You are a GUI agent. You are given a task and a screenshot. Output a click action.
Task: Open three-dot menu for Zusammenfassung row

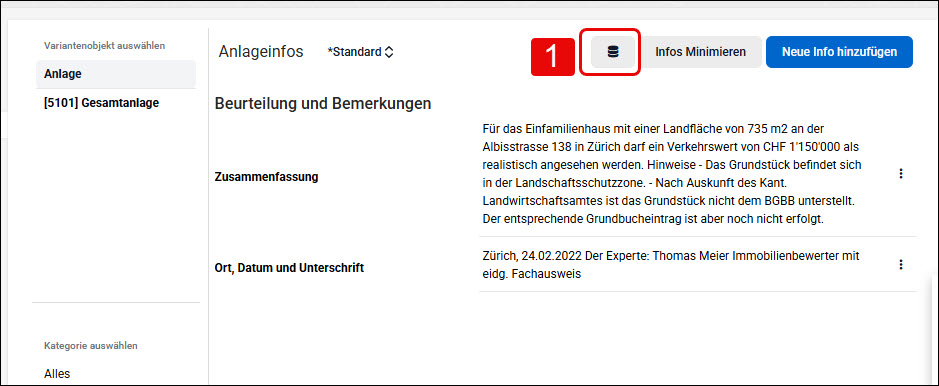(901, 174)
